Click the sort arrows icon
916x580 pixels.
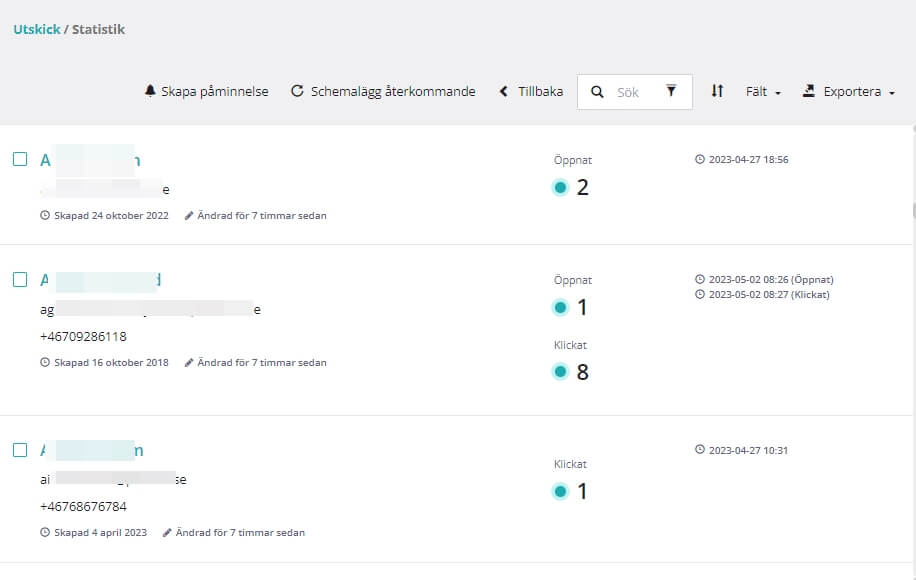[x=717, y=91]
